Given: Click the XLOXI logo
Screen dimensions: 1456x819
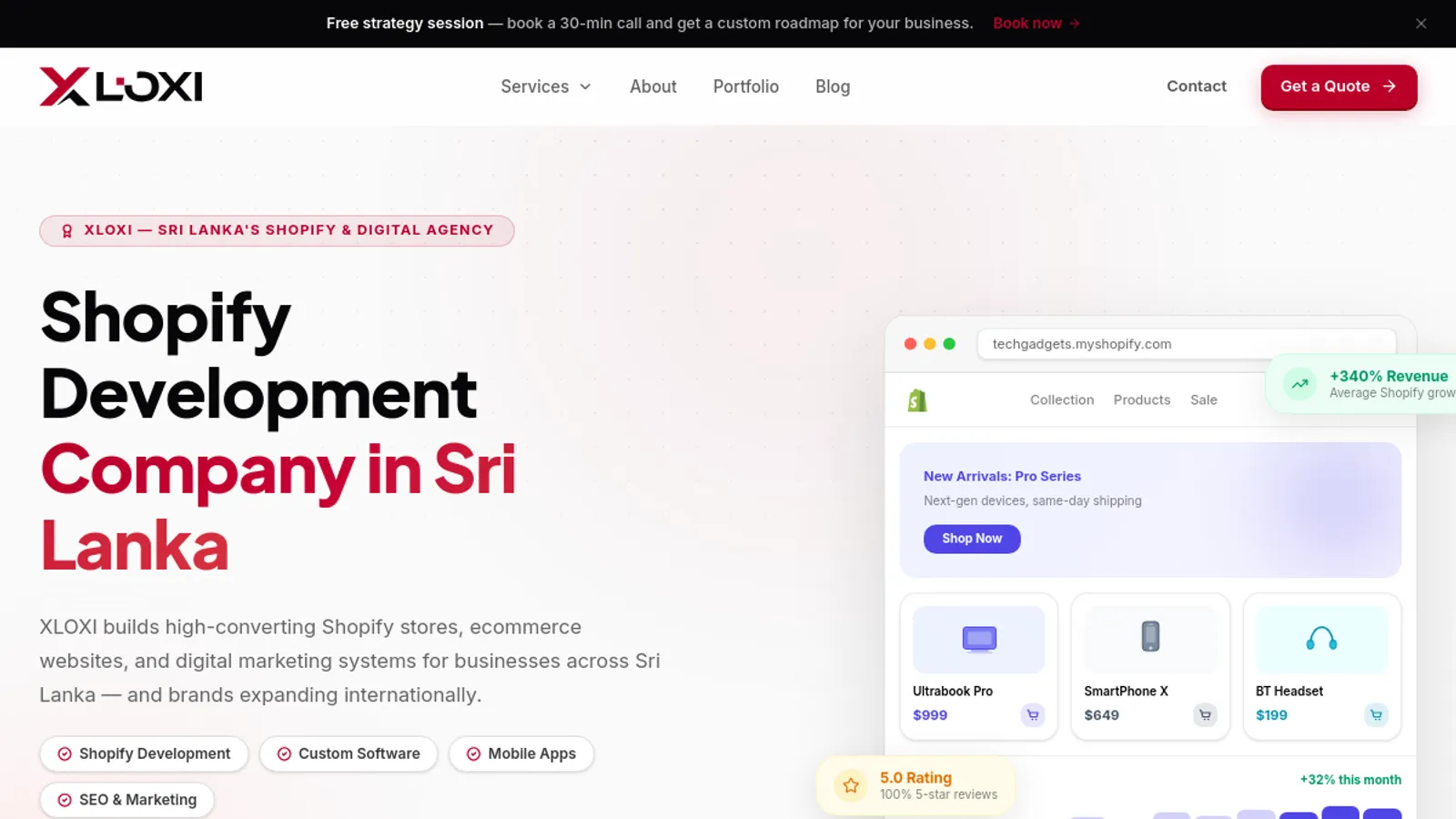Looking at the screenshot, I should click(x=121, y=86).
